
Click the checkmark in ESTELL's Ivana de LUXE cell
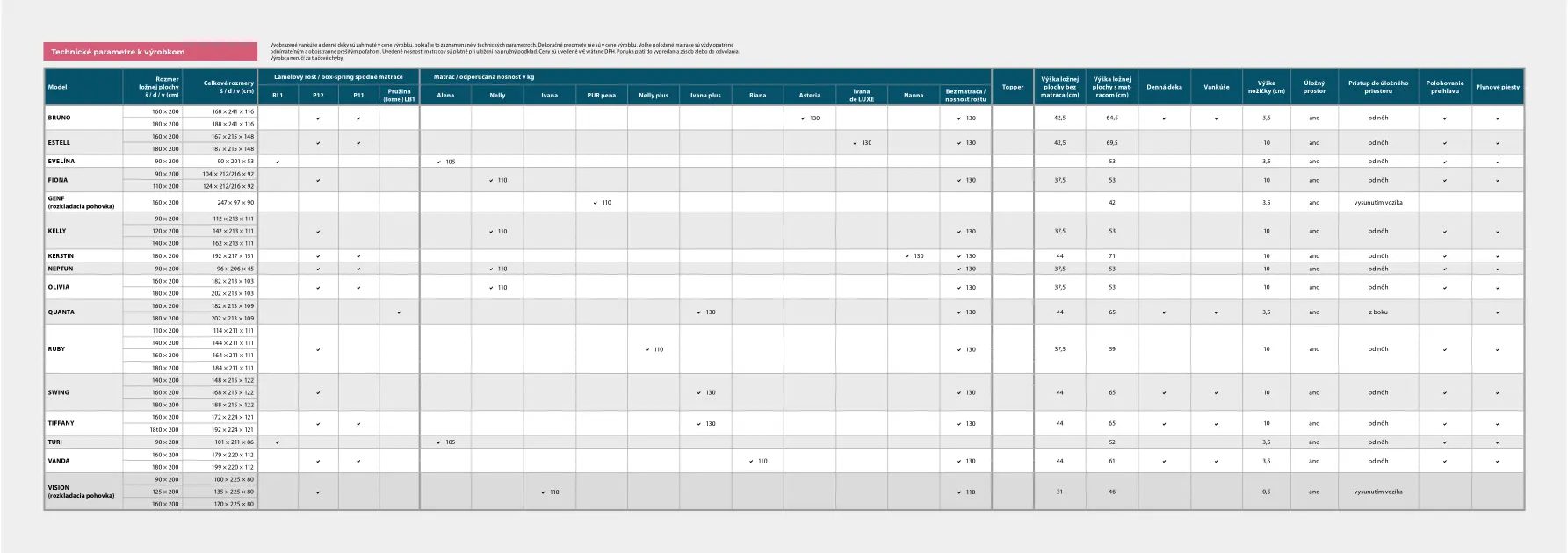click(855, 143)
